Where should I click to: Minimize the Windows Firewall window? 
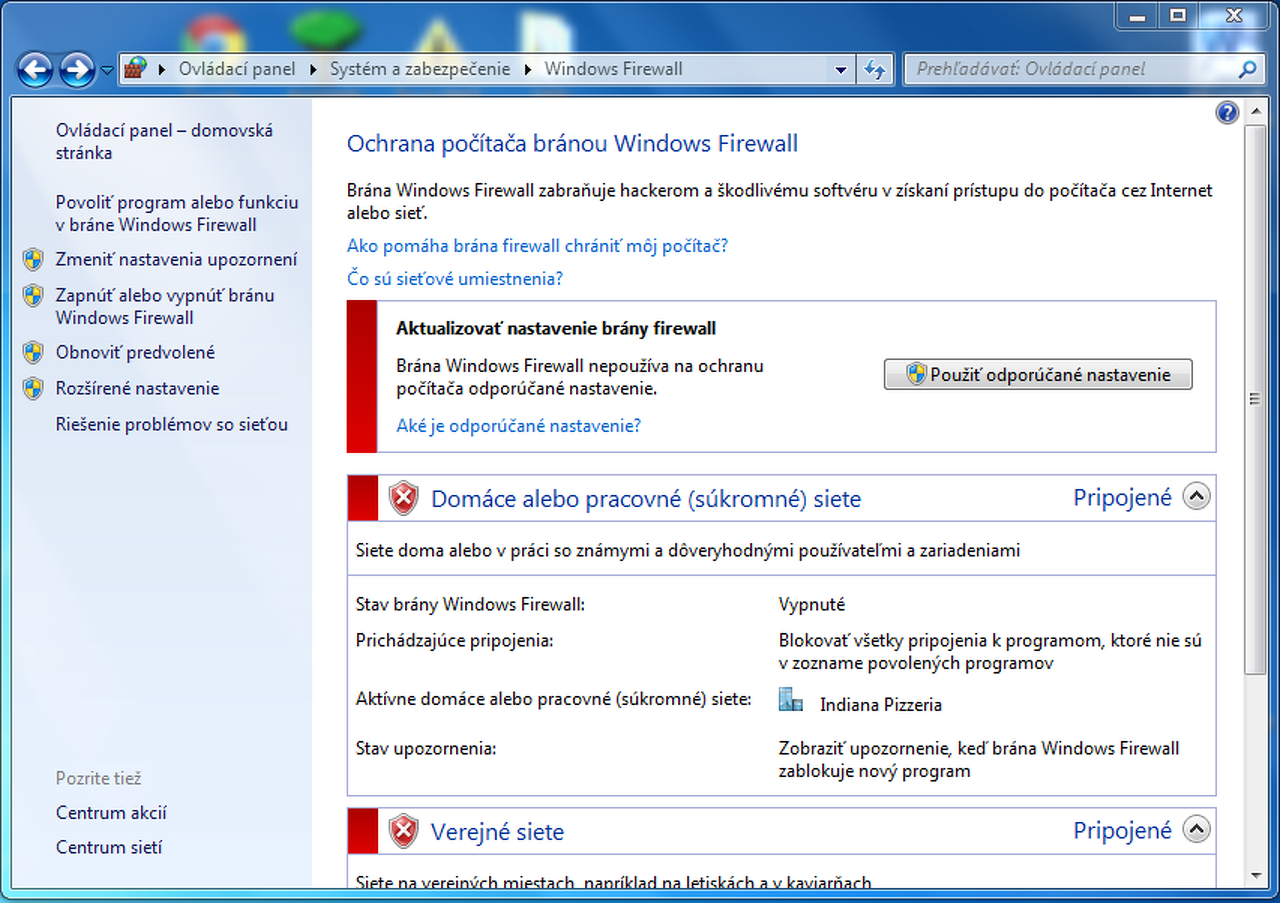pos(1137,14)
